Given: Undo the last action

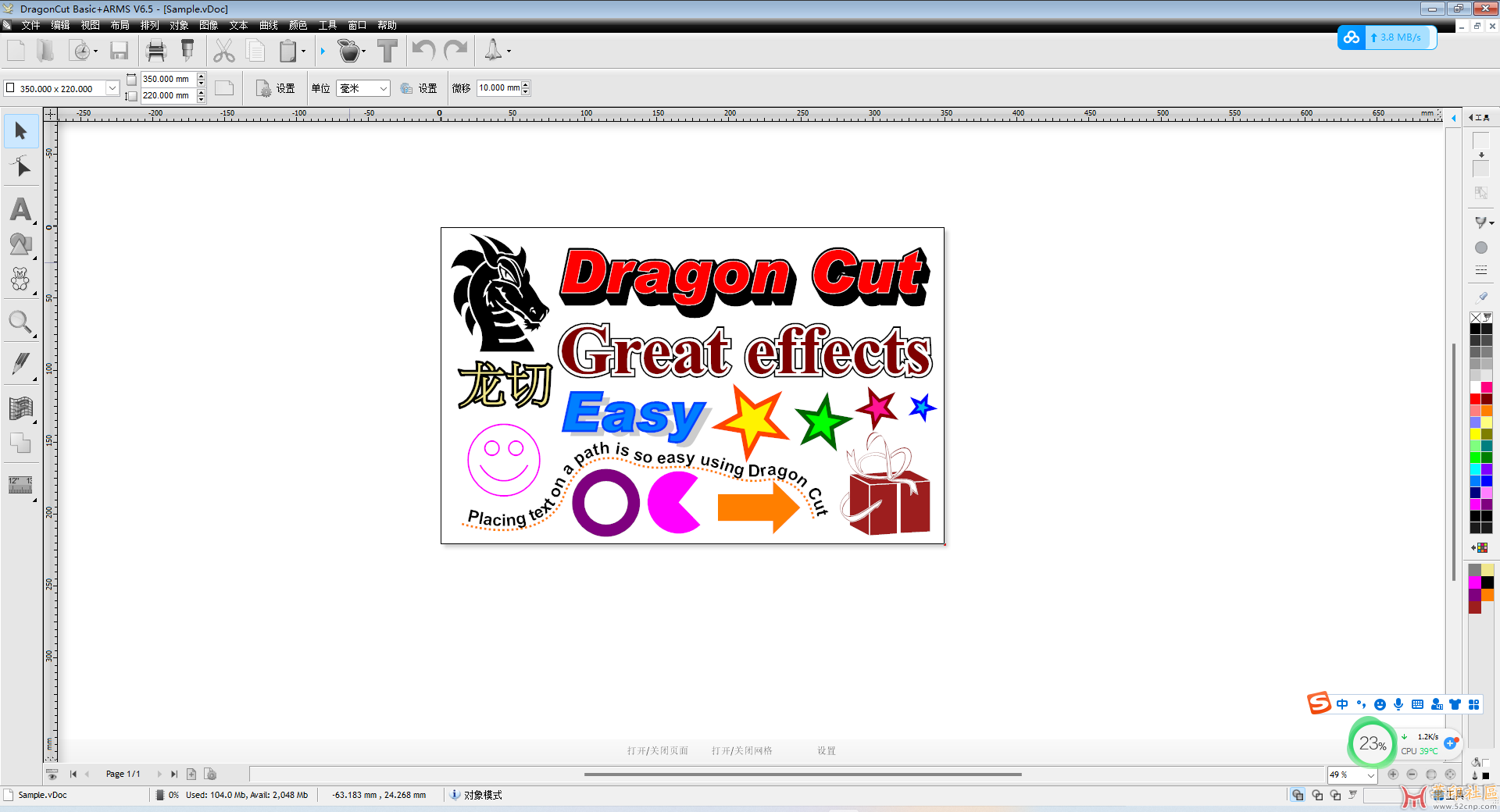Looking at the screenshot, I should point(423,52).
